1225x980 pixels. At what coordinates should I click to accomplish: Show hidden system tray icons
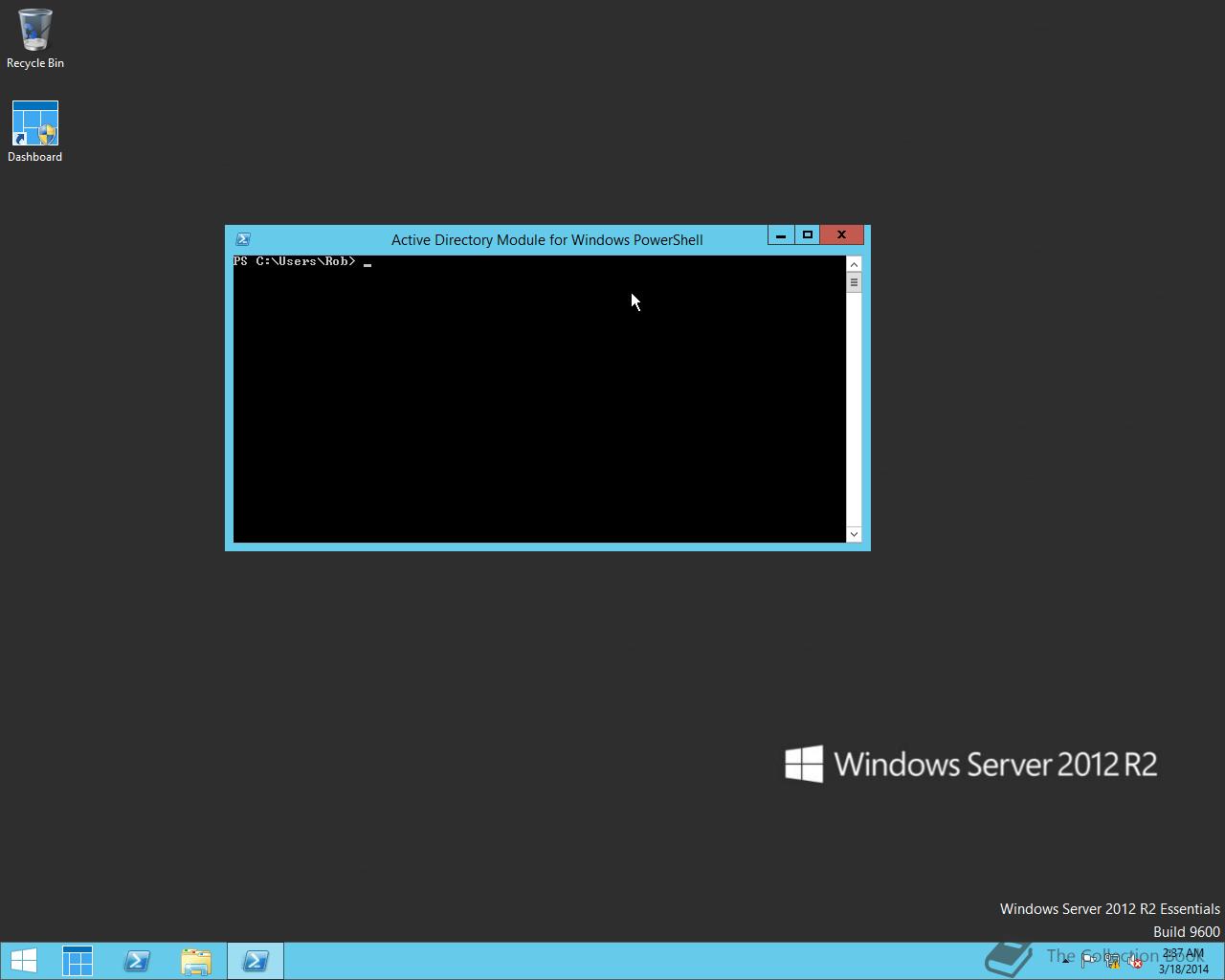1065,962
